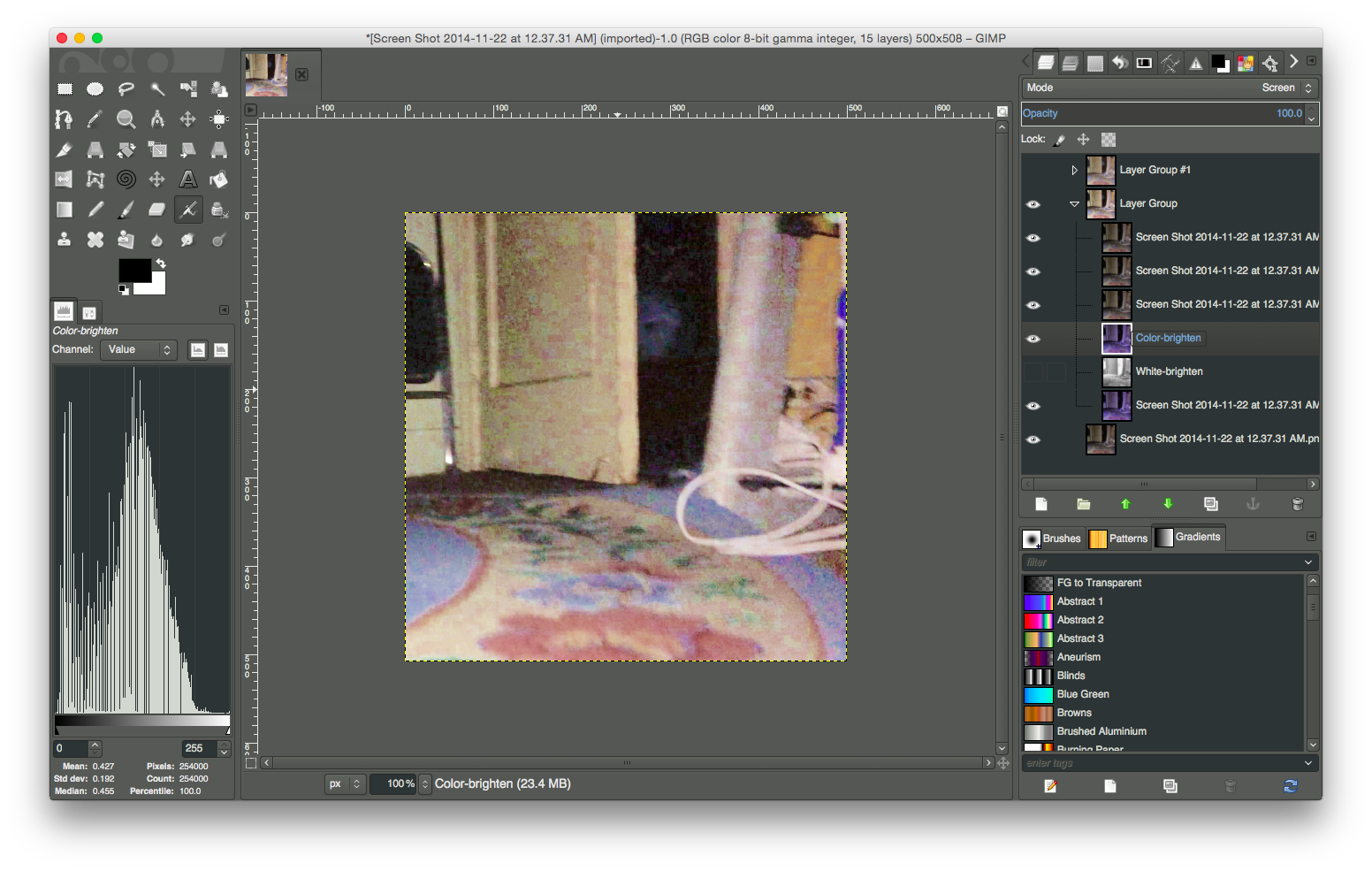Select the Pencil tool

pos(95,210)
